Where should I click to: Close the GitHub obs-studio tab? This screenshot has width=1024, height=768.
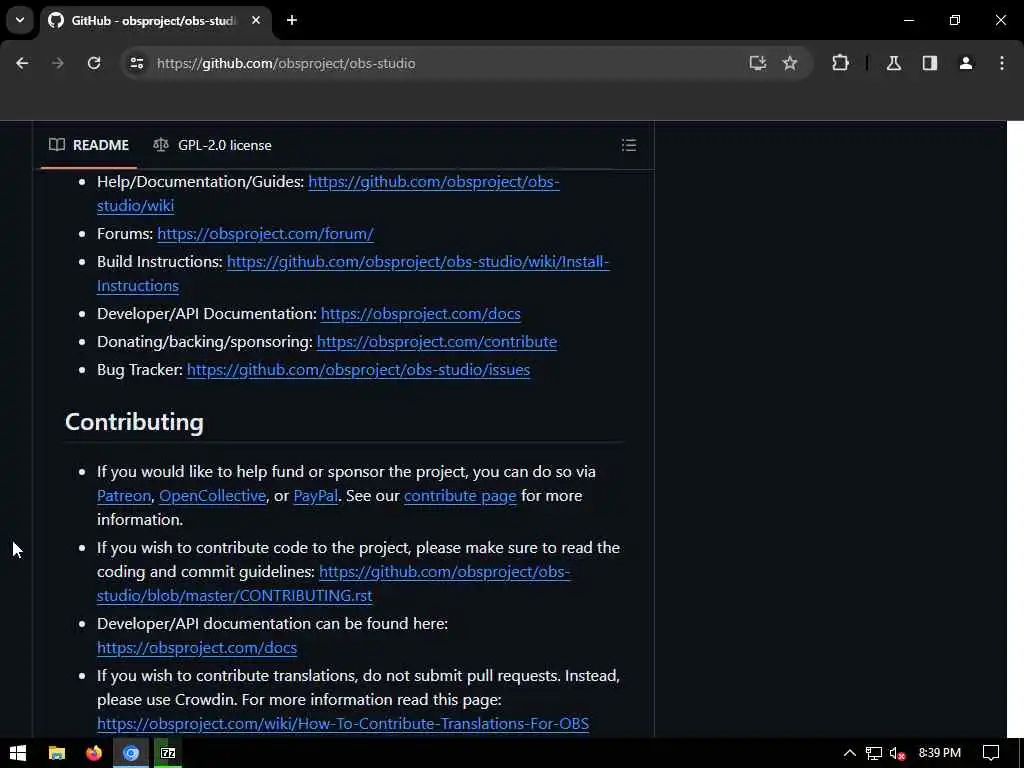coord(256,20)
